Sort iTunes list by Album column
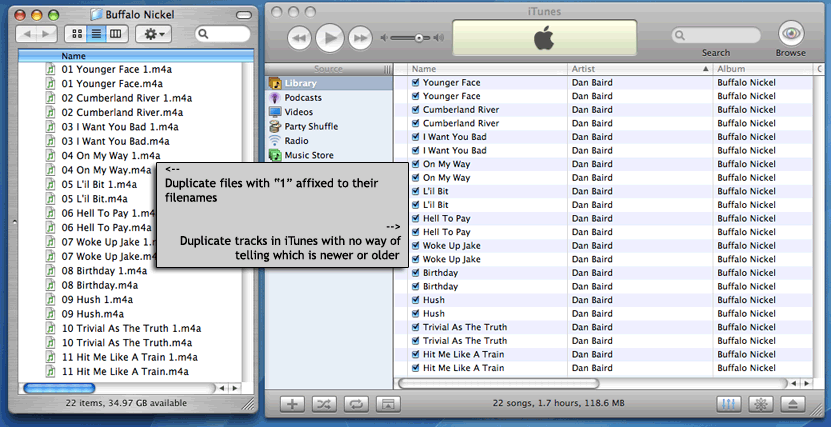Screen dimensions: 831x427 [762, 69]
